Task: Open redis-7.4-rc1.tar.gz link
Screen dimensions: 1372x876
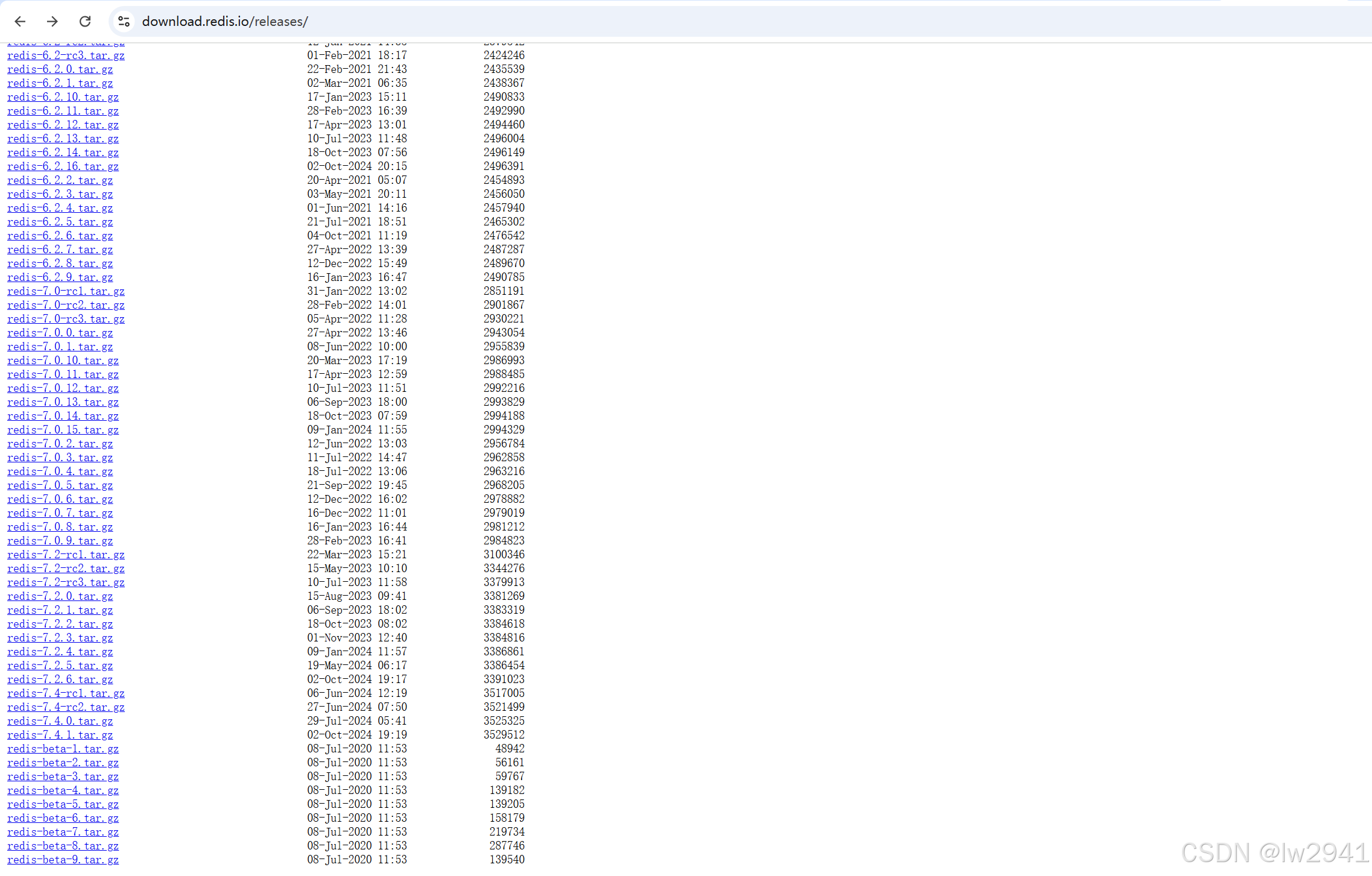Action: point(66,693)
